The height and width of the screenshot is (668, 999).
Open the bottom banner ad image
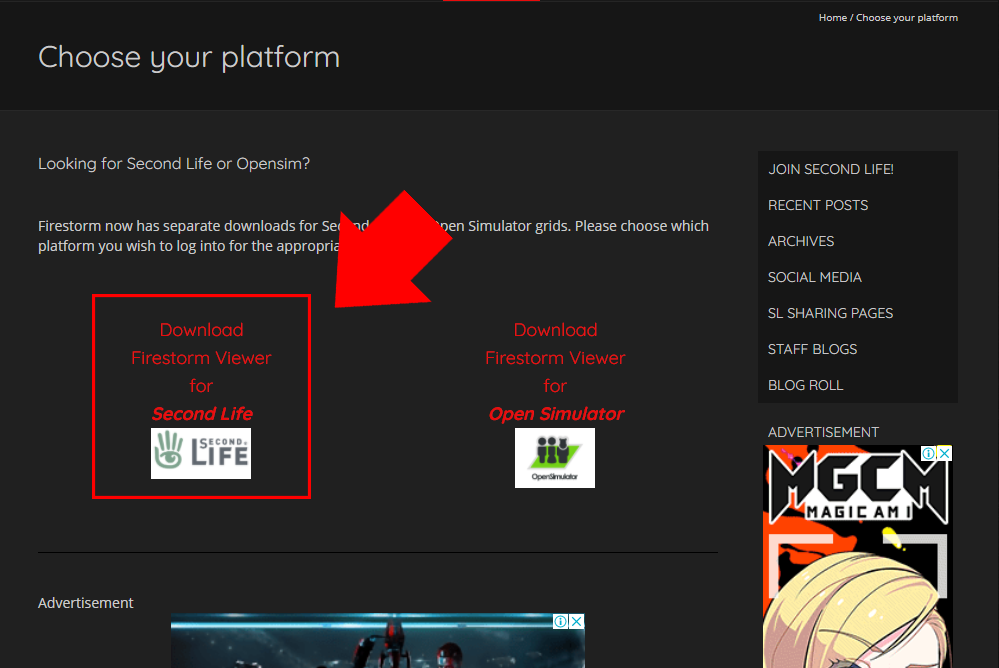point(377,645)
